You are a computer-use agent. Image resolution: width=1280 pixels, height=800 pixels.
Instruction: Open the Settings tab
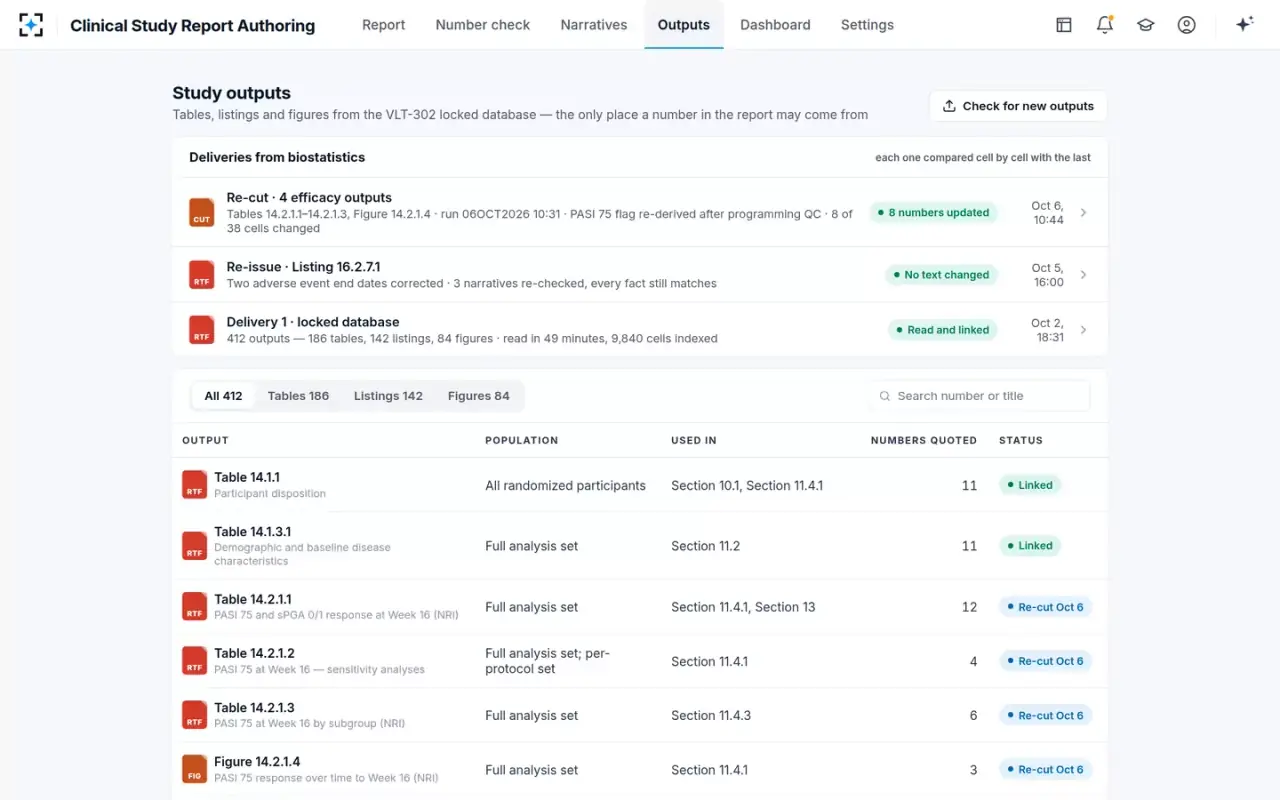point(867,25)
